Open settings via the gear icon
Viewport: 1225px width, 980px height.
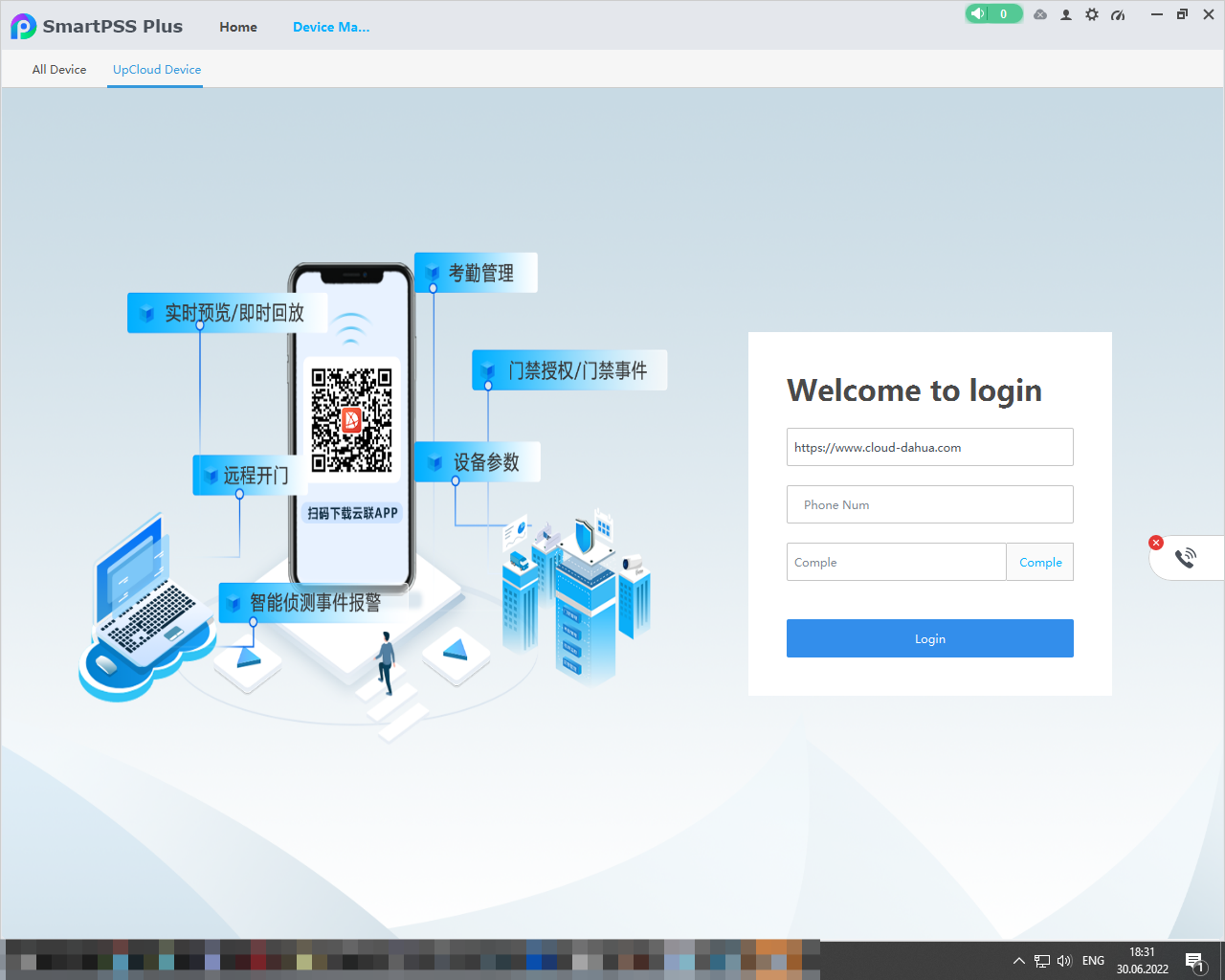[x=1092, y=14]
